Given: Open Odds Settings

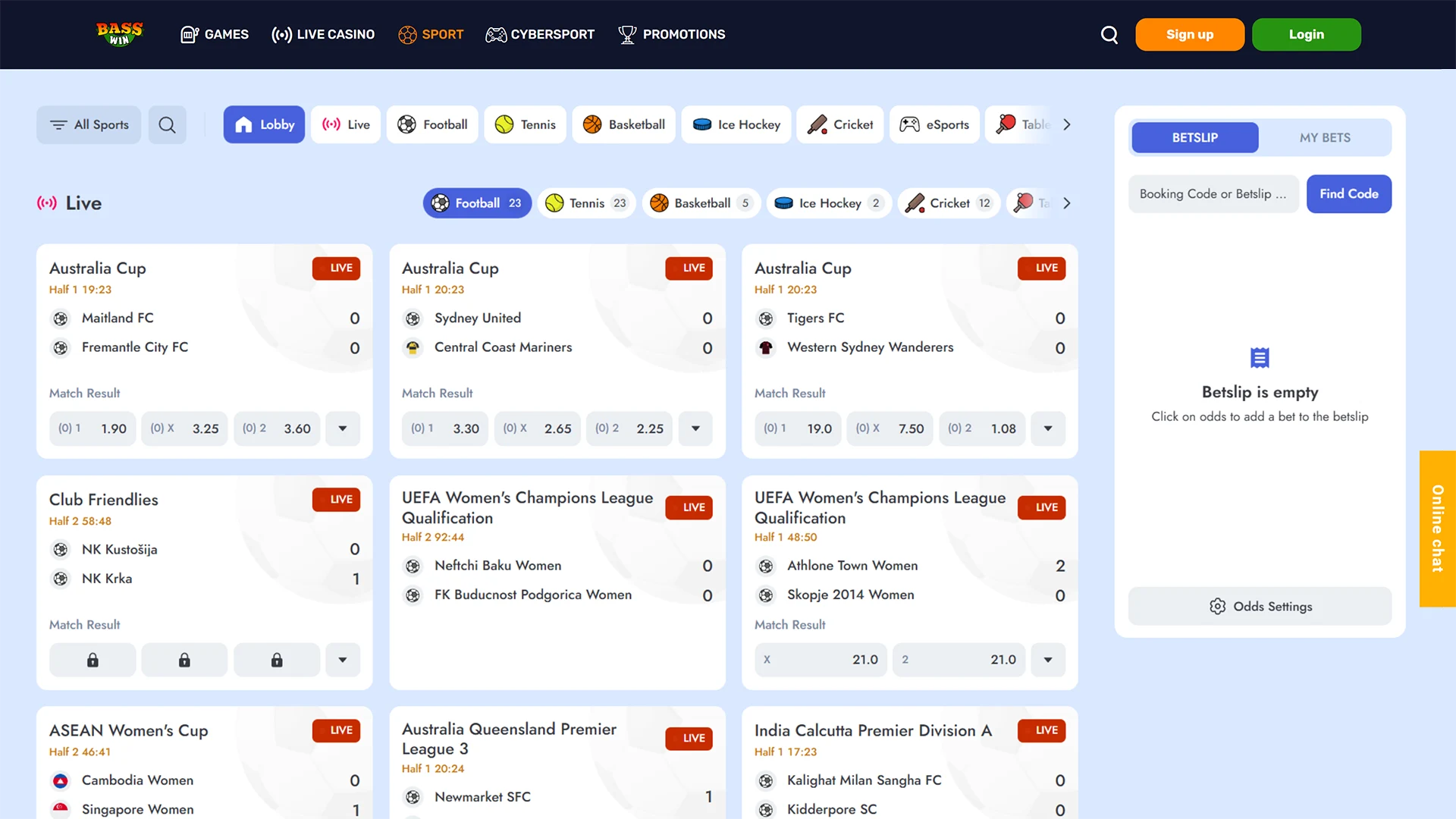Looking at the screenshot, I should point(1260,607).
